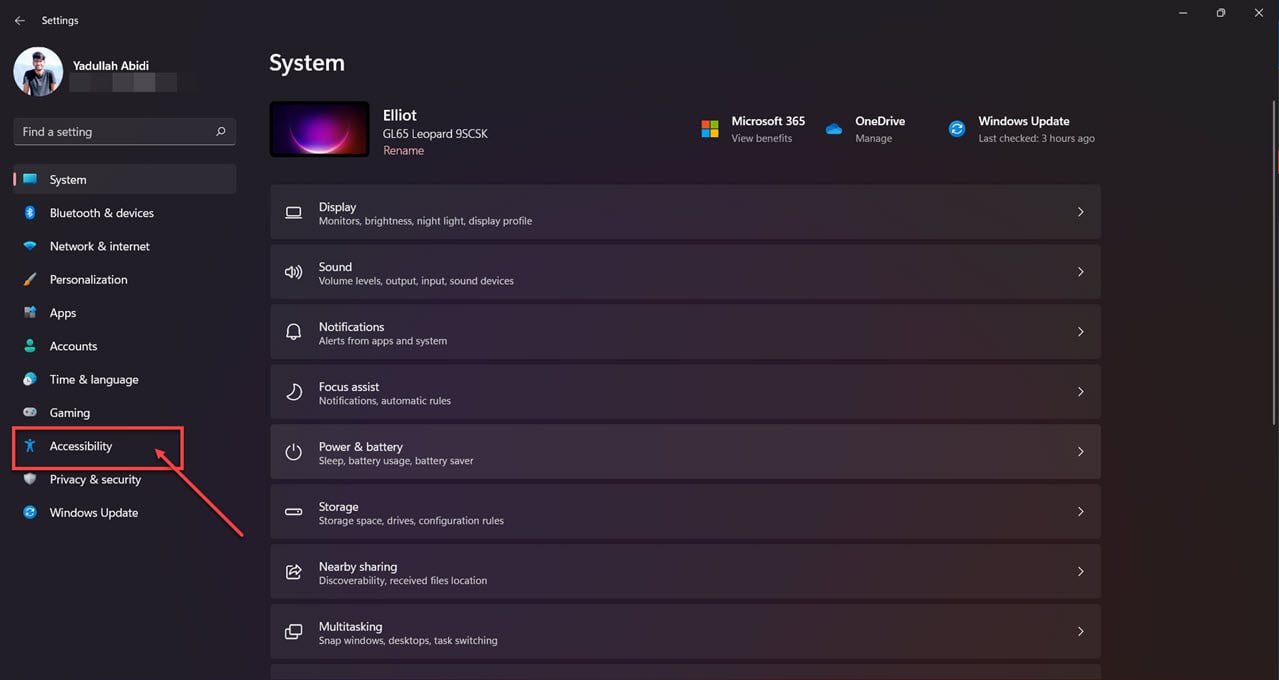
Task: Click the Bluetooth & devices icon
Action: 30,213
